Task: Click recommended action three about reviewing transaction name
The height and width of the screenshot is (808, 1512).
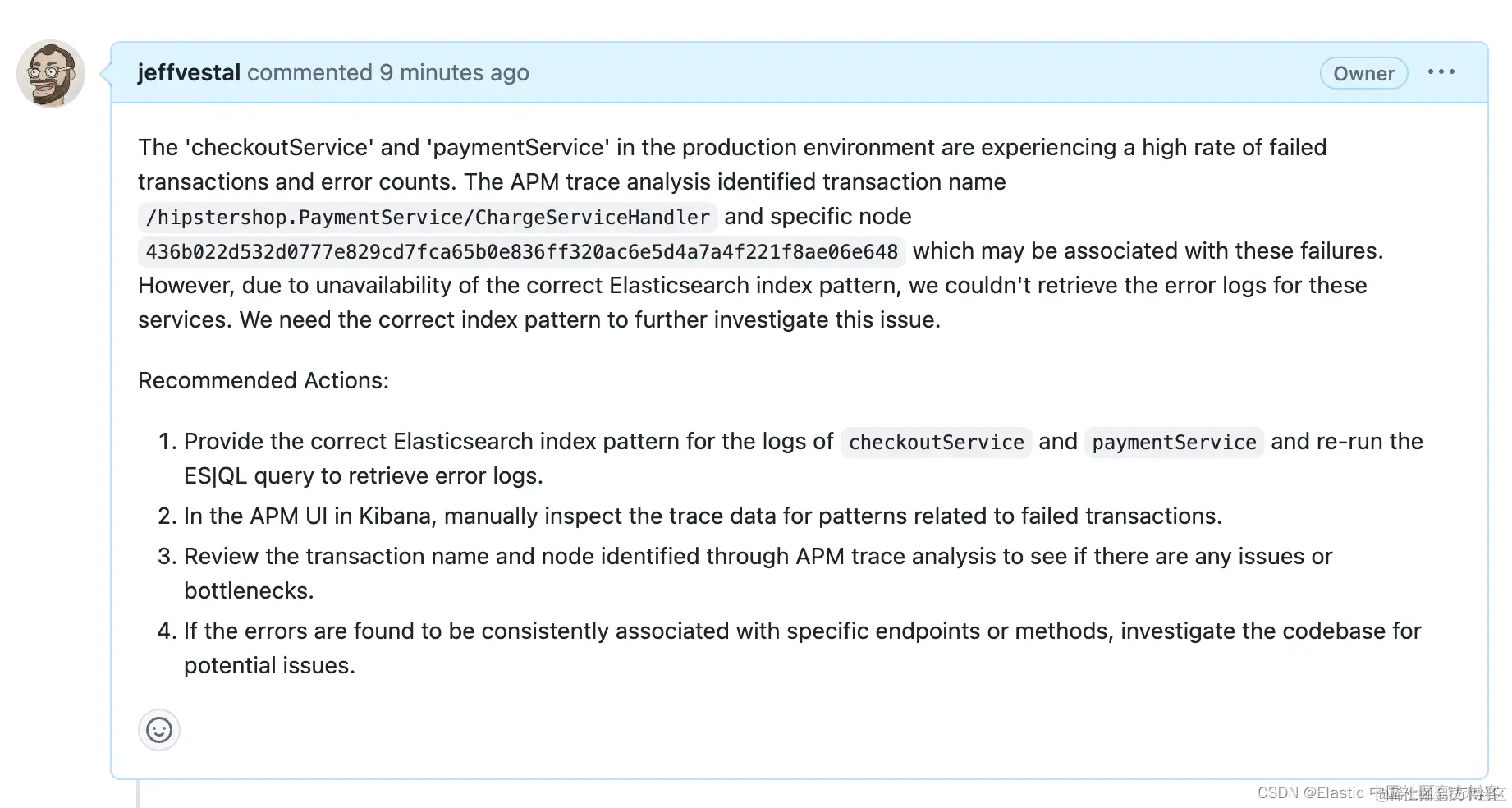Action: [757, 557]
